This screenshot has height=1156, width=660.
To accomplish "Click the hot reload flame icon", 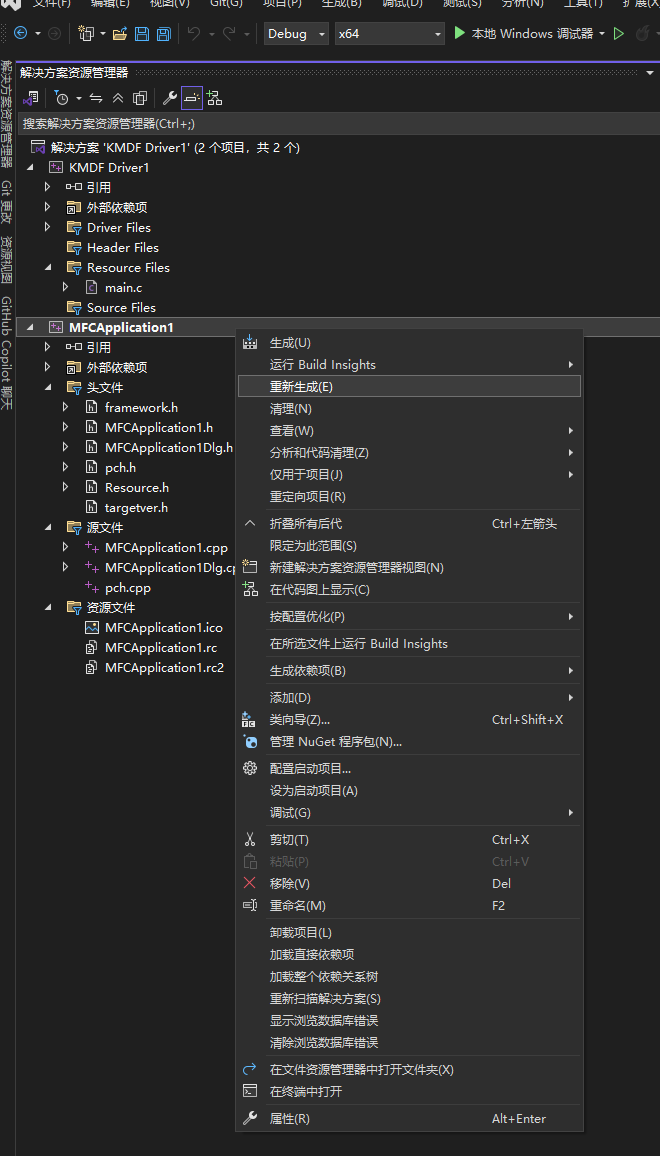I will pyautogui.click(x=642, y=33).
